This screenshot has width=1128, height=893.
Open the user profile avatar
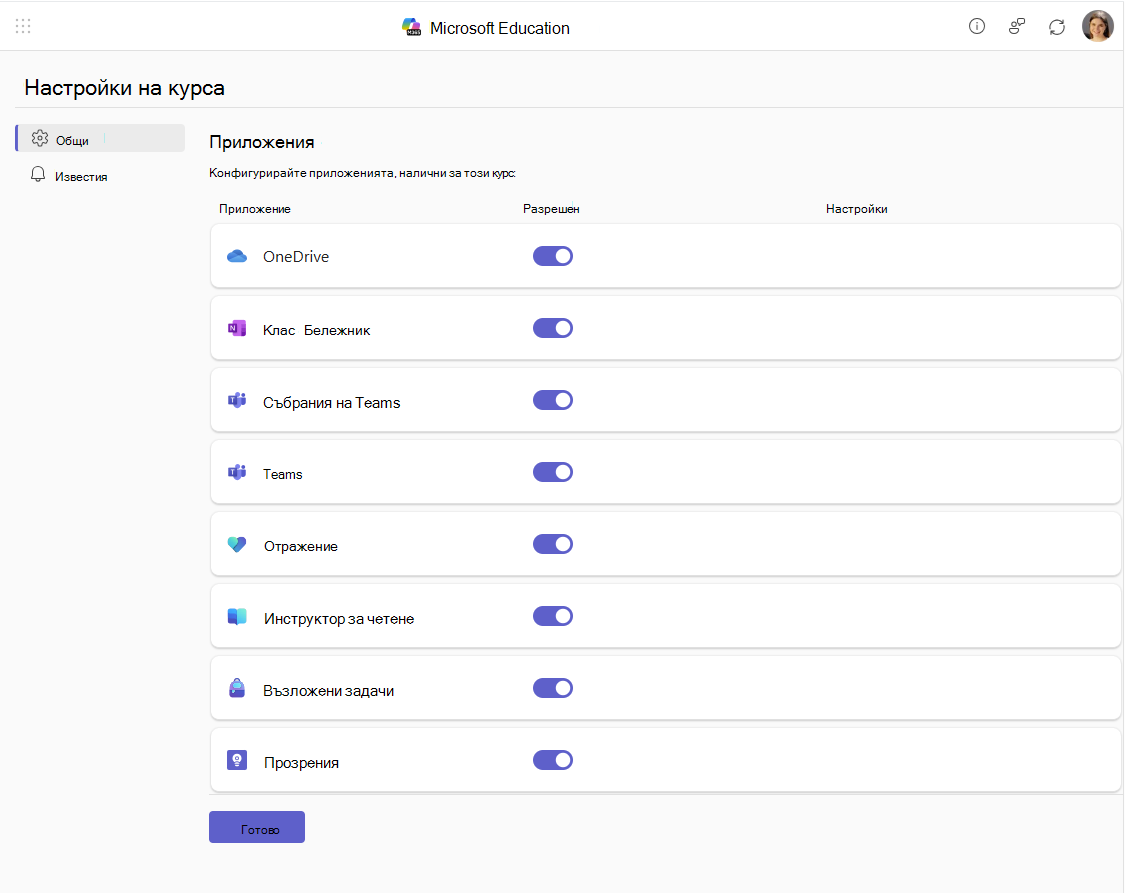tap(1097, 27)
